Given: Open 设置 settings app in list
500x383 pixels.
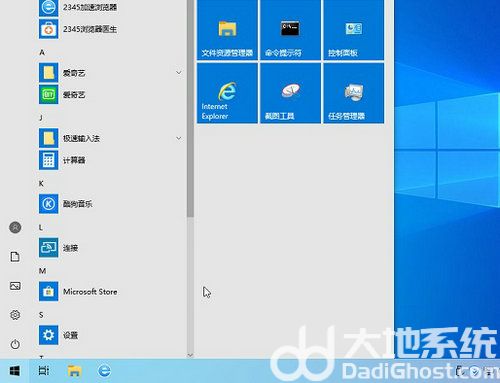Looking at the screenshot, I should 110,335.
